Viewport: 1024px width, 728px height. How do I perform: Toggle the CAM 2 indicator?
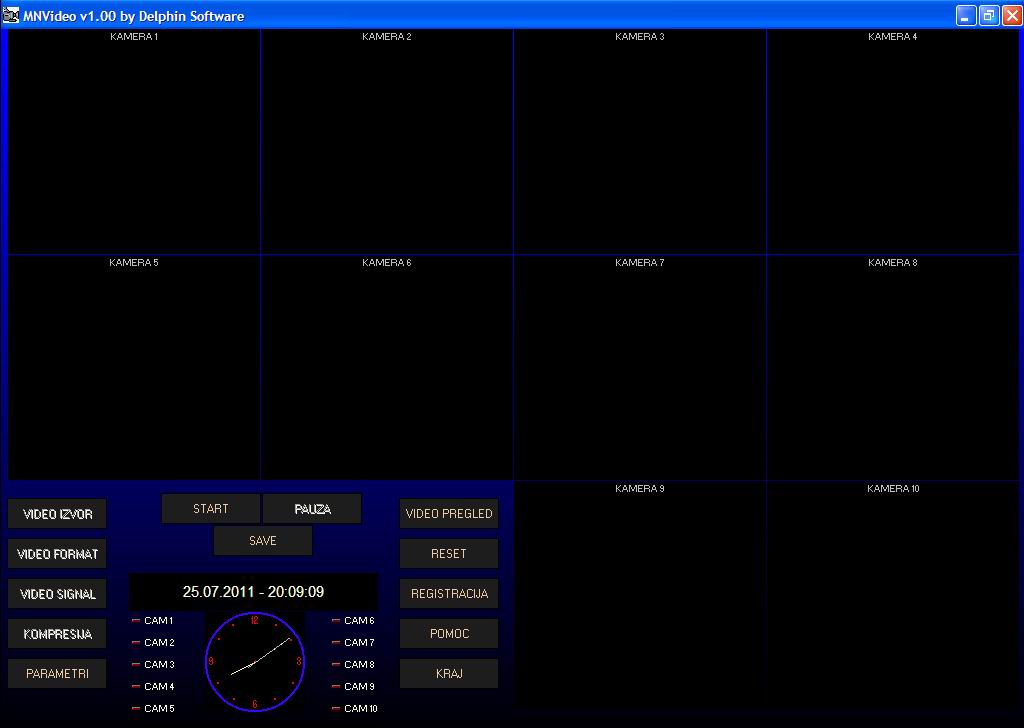click(x=153, y=642)
